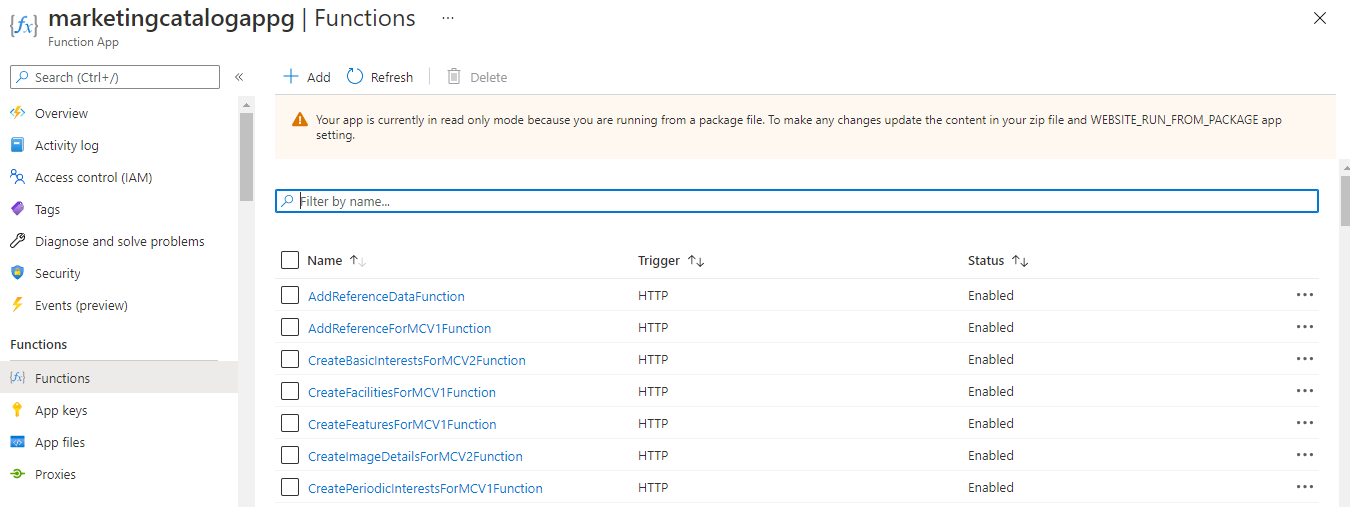Open more options for AddReferenceForMCV1Function row
Screen dimensions: 1350x507
point(1304,327)
